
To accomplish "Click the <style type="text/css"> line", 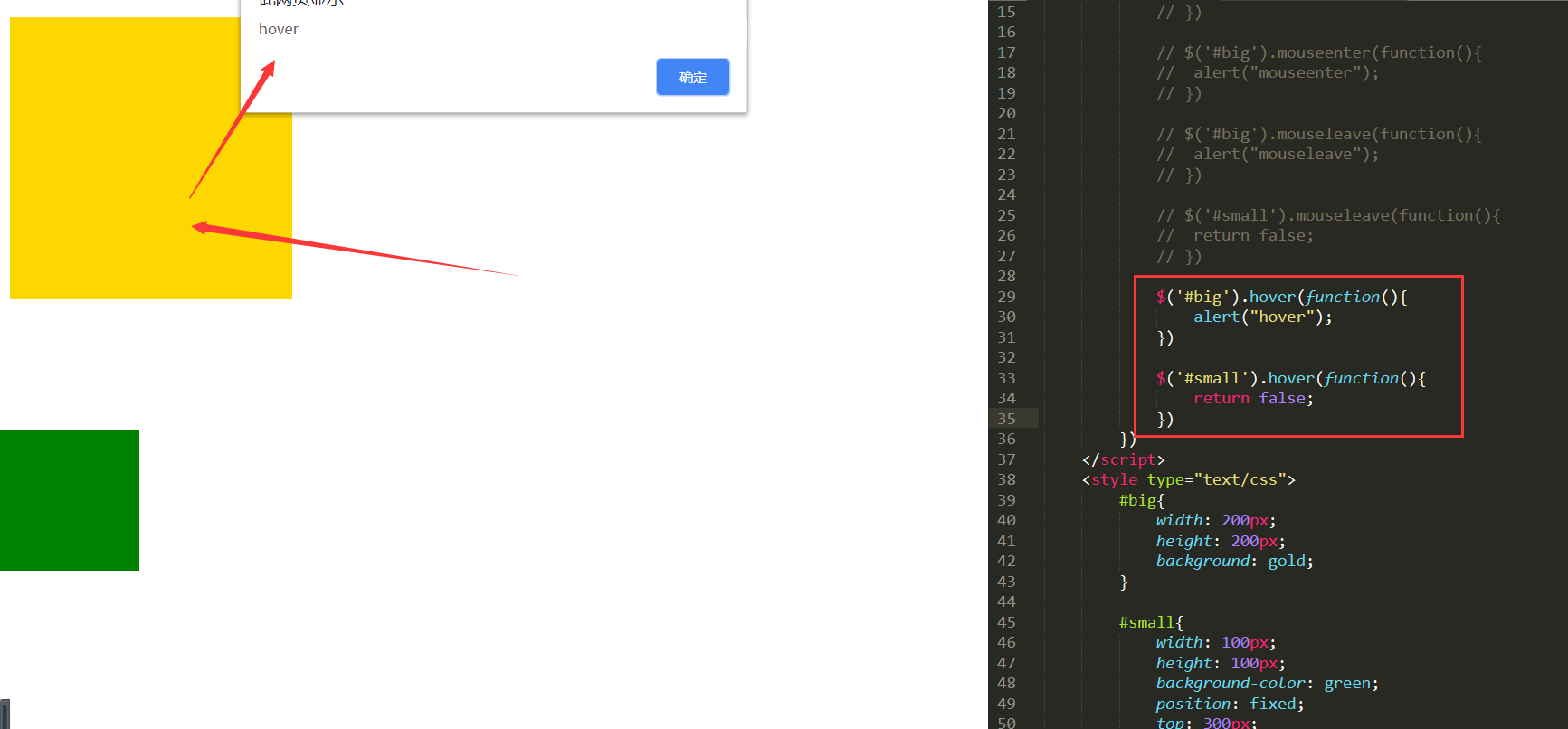I will pyautogui.click(x=1188, y=479).
